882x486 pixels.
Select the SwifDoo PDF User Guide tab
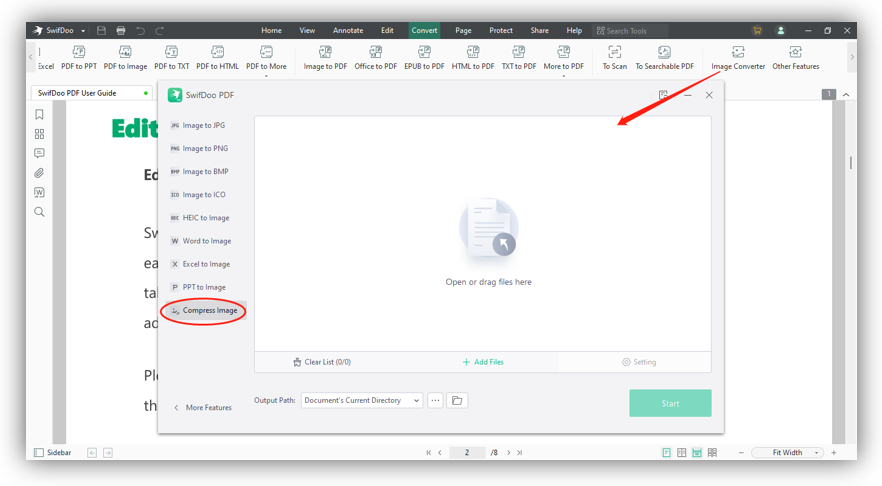coord(91,93)
